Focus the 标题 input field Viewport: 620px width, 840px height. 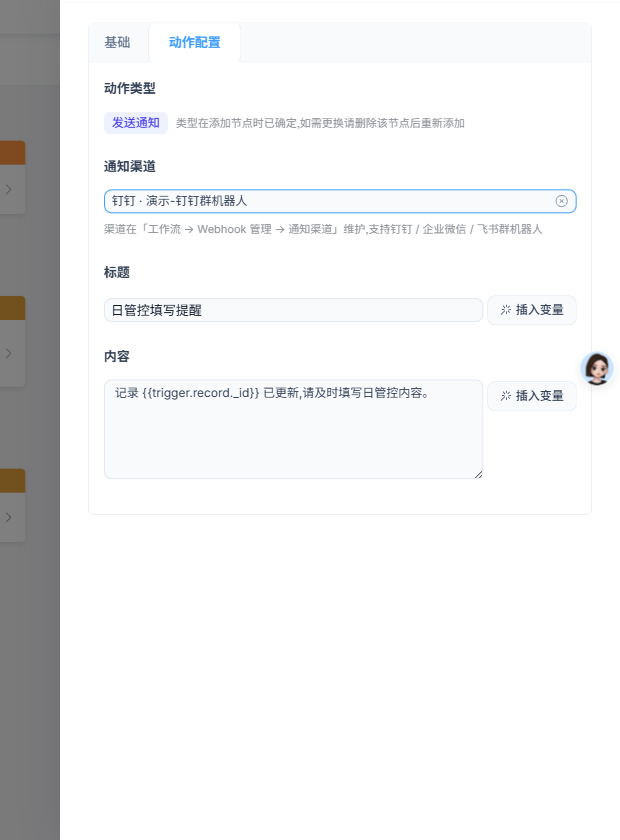click(x=293, y=310)
